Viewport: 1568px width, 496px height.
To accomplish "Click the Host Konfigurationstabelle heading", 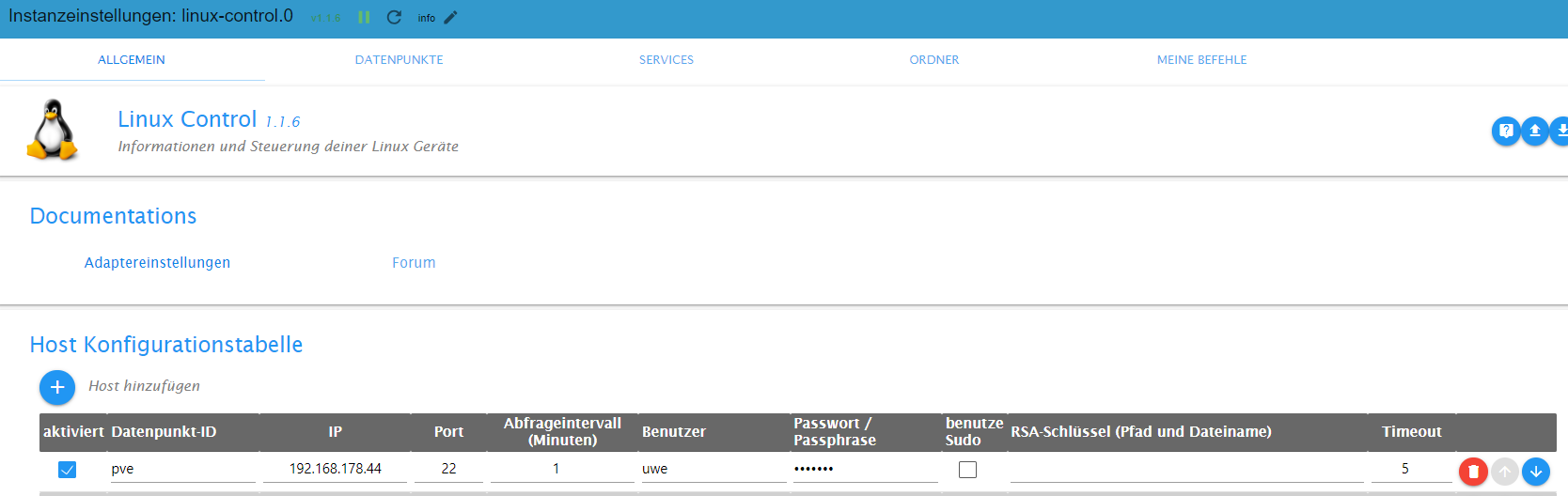I will (x=166, y=345).
